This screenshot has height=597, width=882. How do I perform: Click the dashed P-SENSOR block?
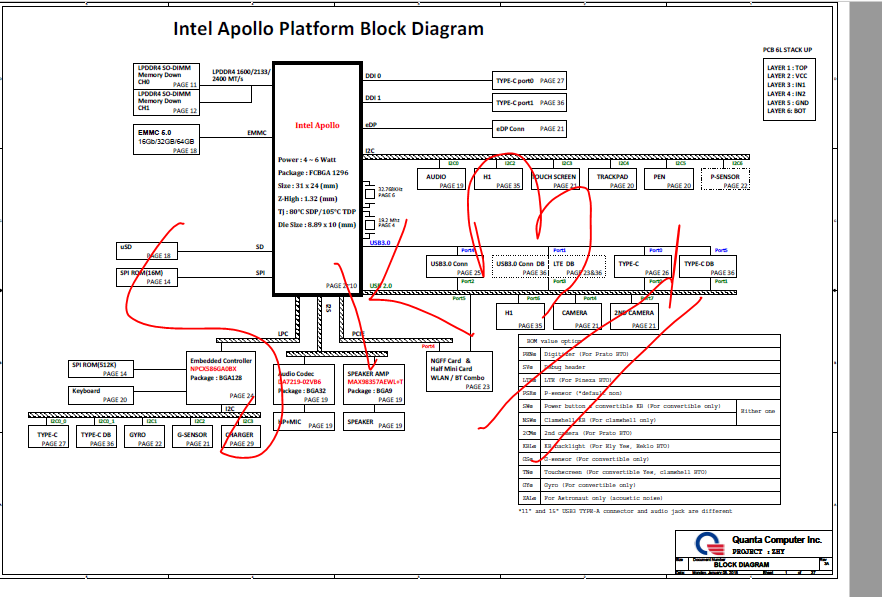726,179
